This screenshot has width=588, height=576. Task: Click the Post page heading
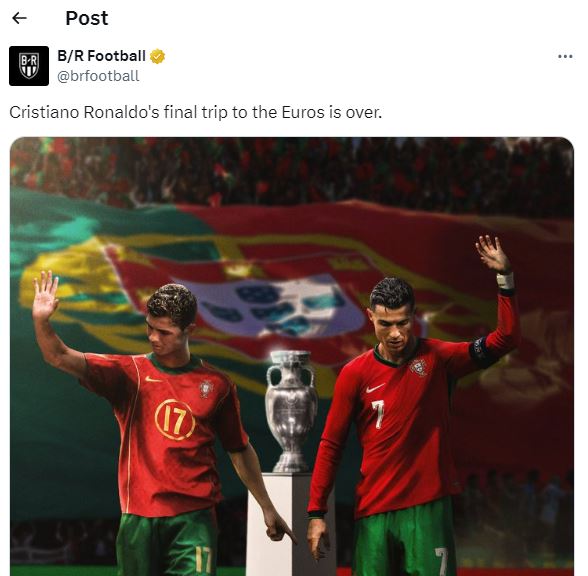pyautogui.click(x=87, y=18)
